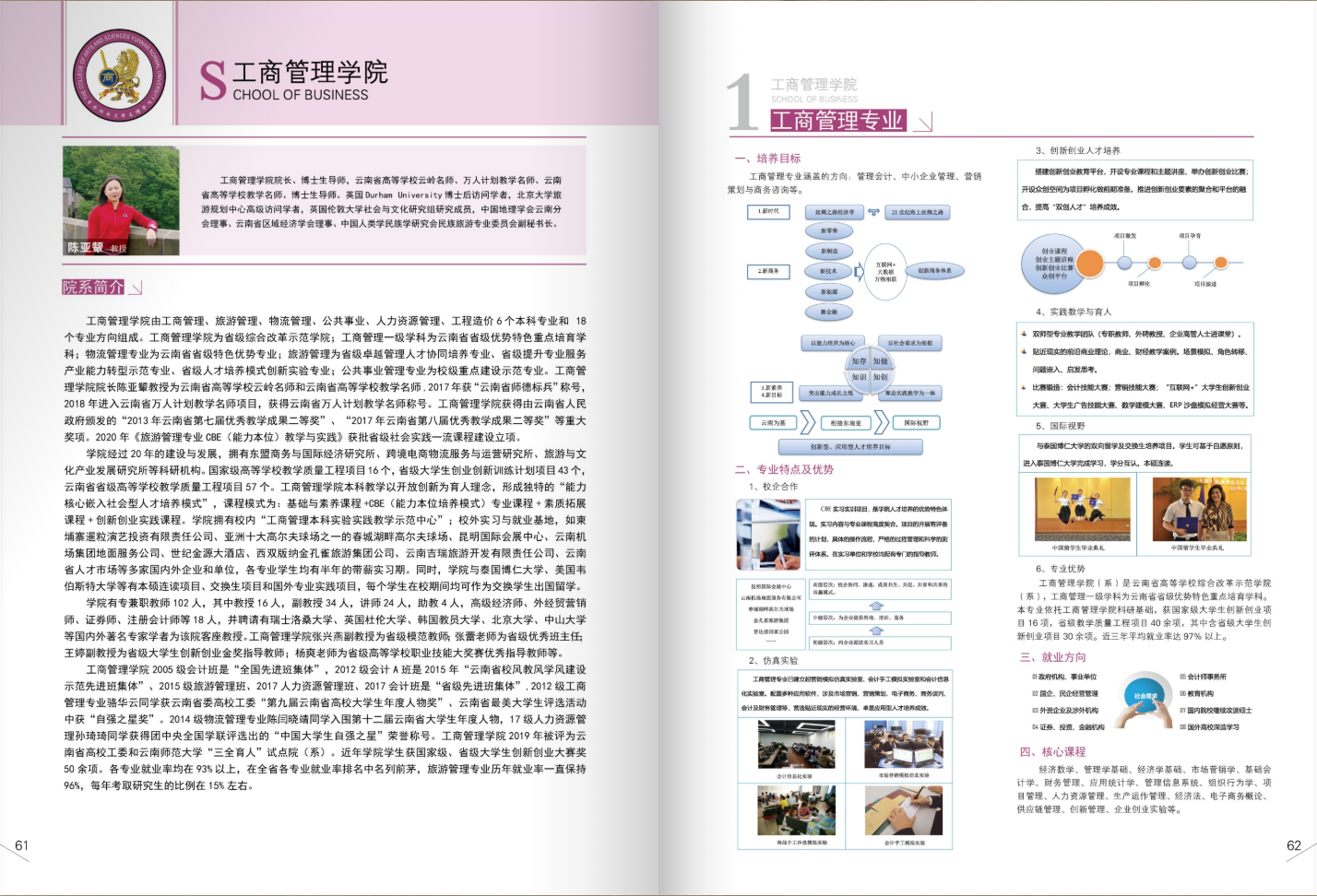
Task: Click the blue 社会需求 sphere graphic
Action: click(x=1145, y=696)
